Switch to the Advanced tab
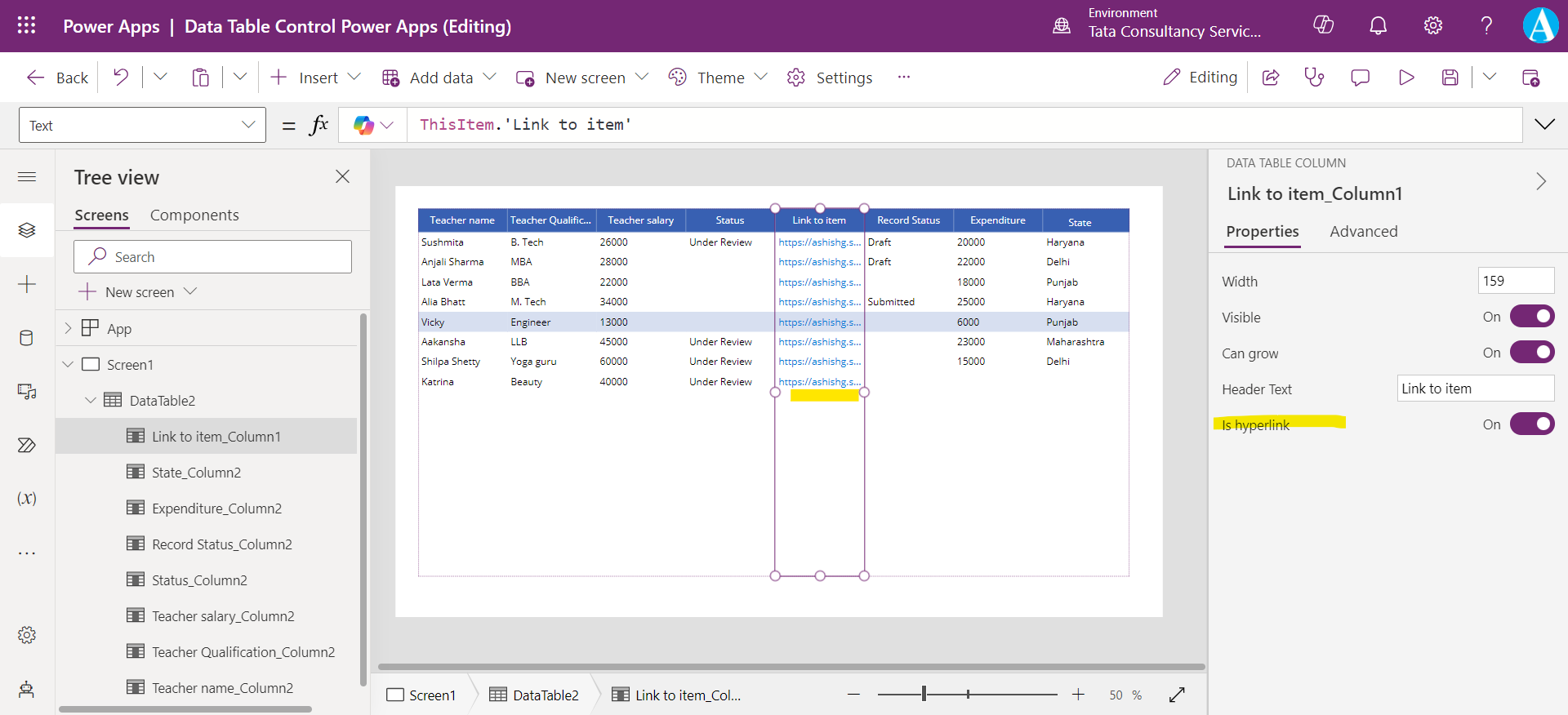1568x715 pixels. point(1363,232)
